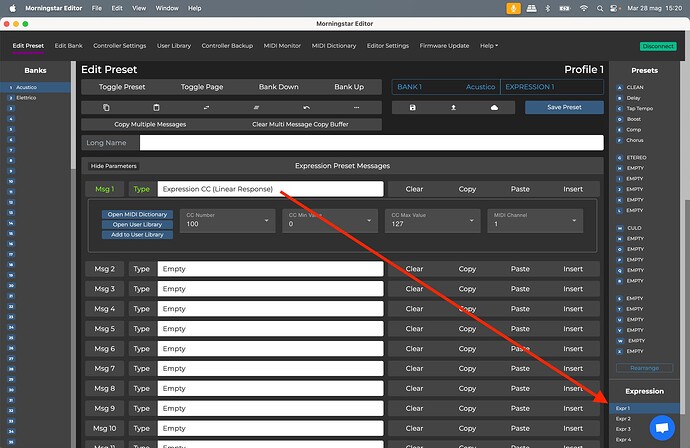The width and height of the screenshot is (690, 448).
Task: Open Msg 1 Type selector
Action: tap(270, 189)
